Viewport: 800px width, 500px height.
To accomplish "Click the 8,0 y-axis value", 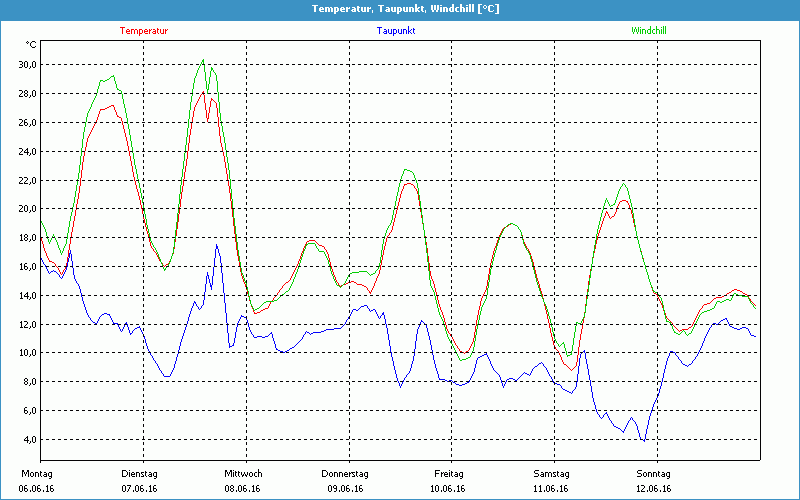I will tap(29, 382).
